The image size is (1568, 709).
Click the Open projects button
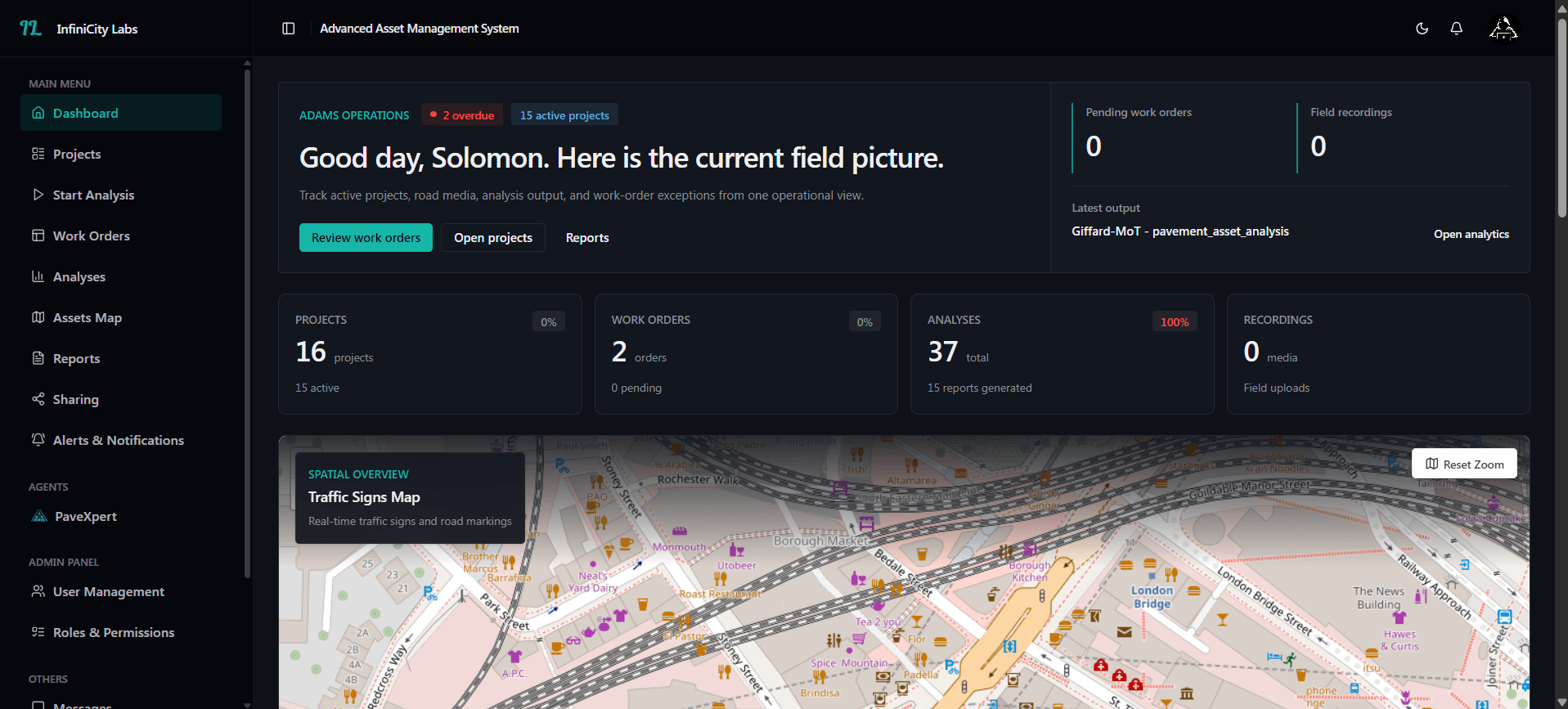click(493, 237)
